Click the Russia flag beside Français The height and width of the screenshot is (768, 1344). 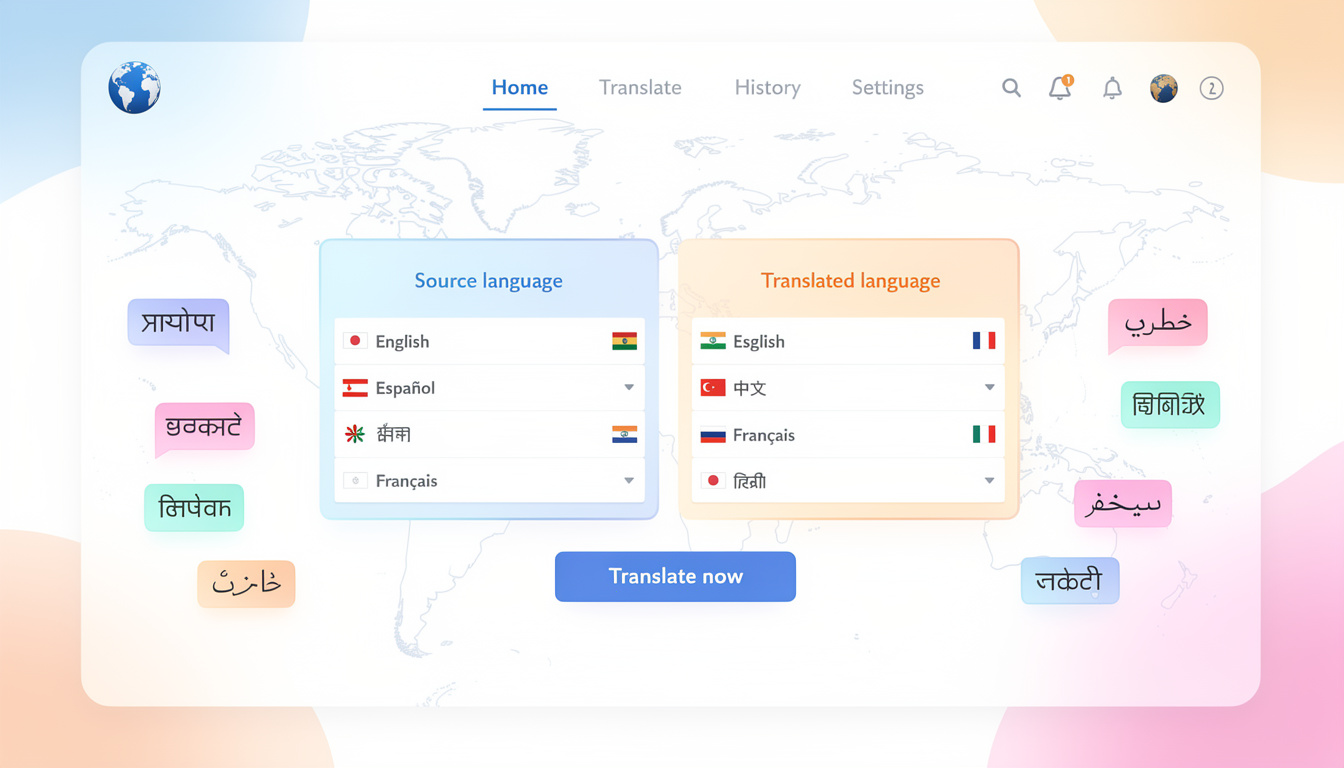(x=715, y=435)
